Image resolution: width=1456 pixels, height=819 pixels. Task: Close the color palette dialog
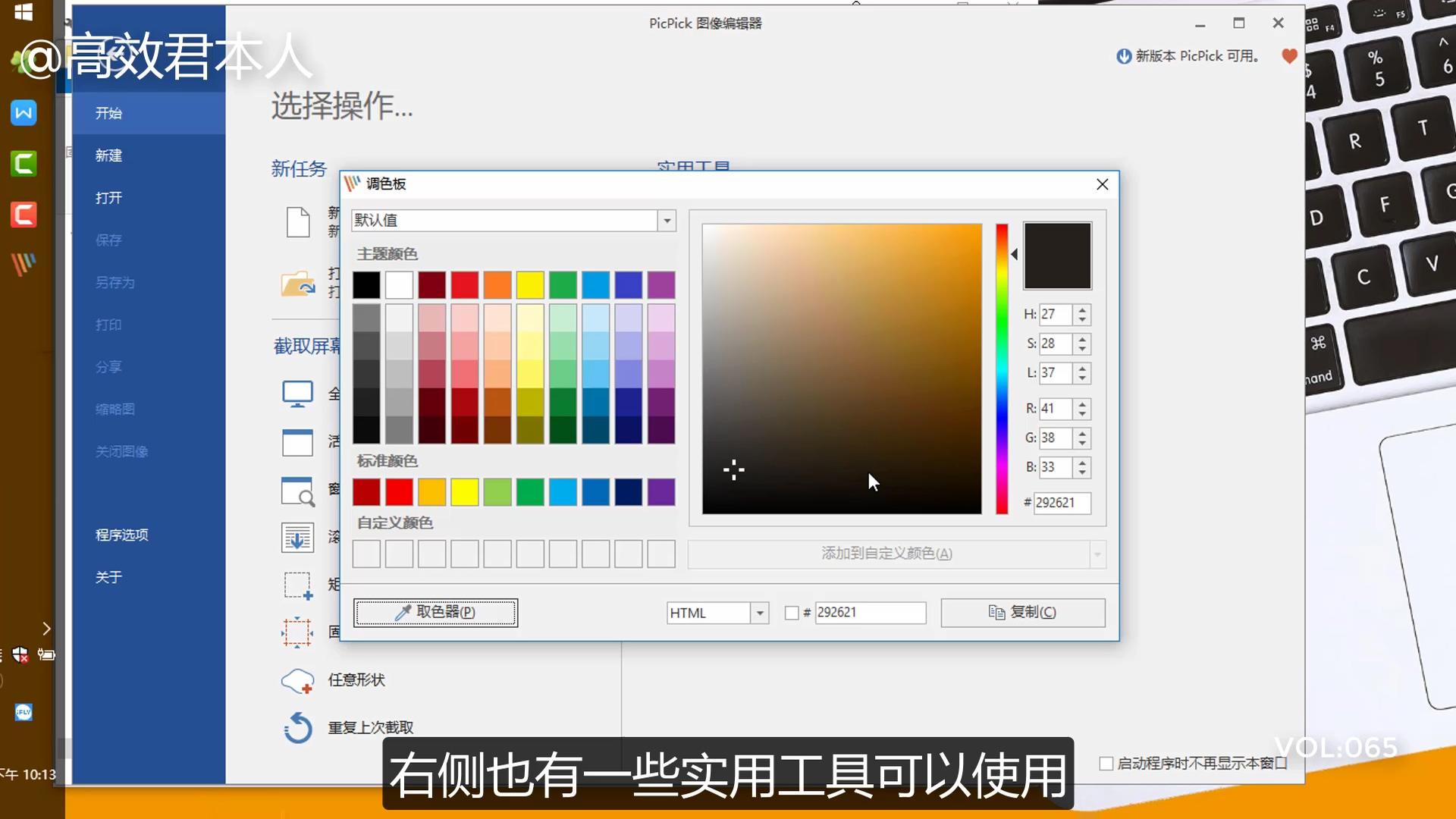click(1103, 184)
